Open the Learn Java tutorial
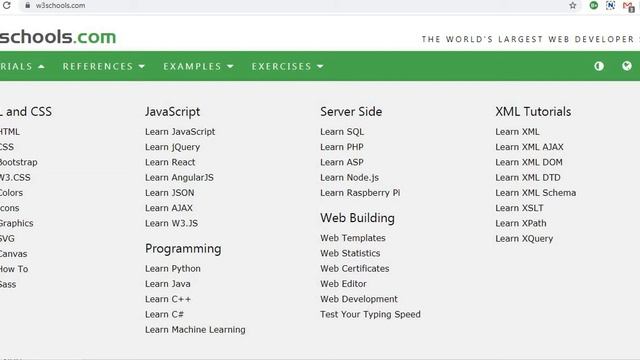The height and width of the screenshot is (360, 640). coord(167,284)
